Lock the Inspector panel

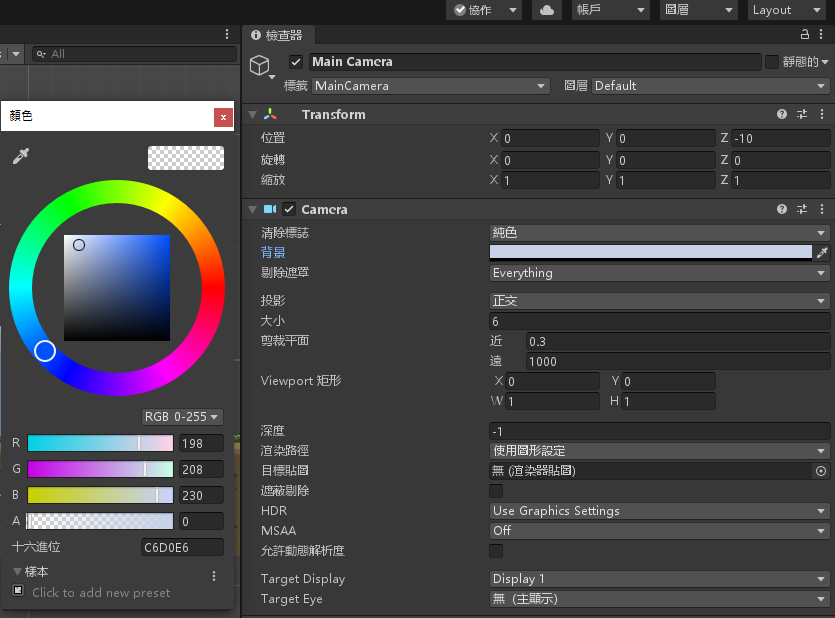[805, 35]
